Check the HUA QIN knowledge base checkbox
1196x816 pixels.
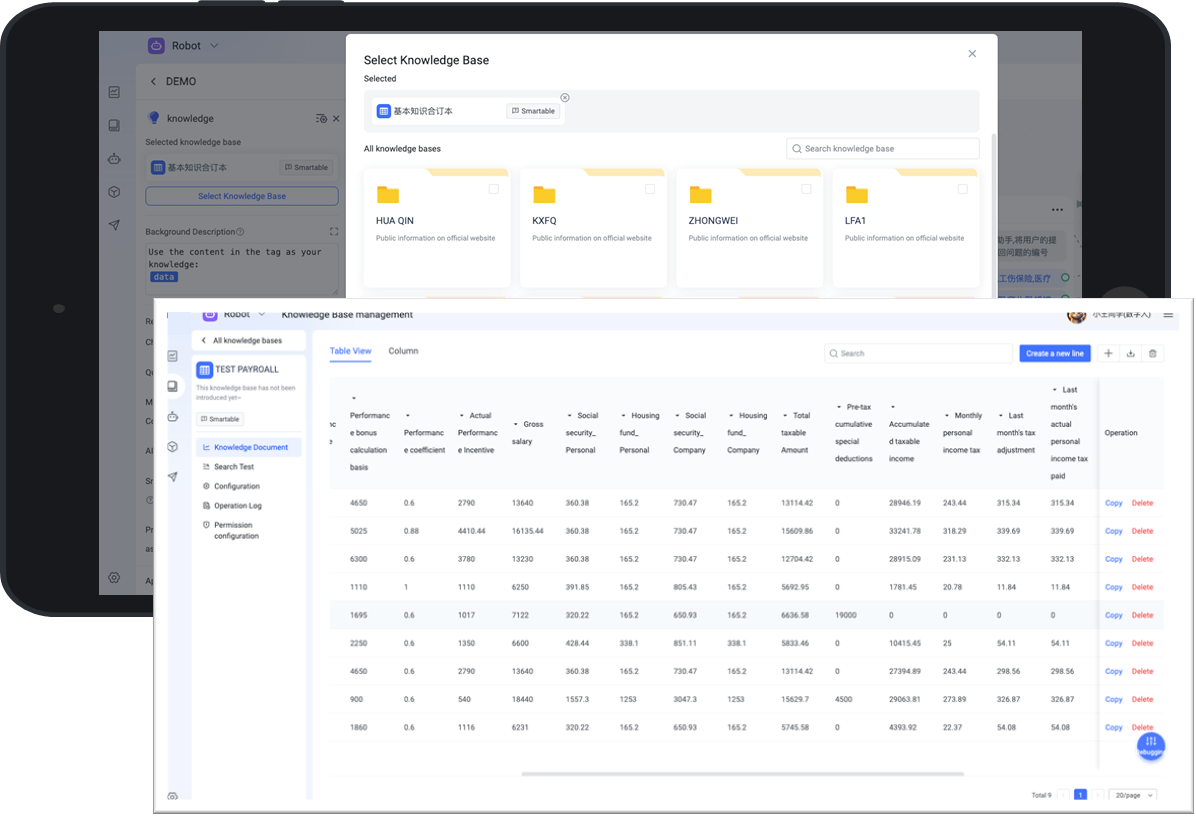[493, 188]
